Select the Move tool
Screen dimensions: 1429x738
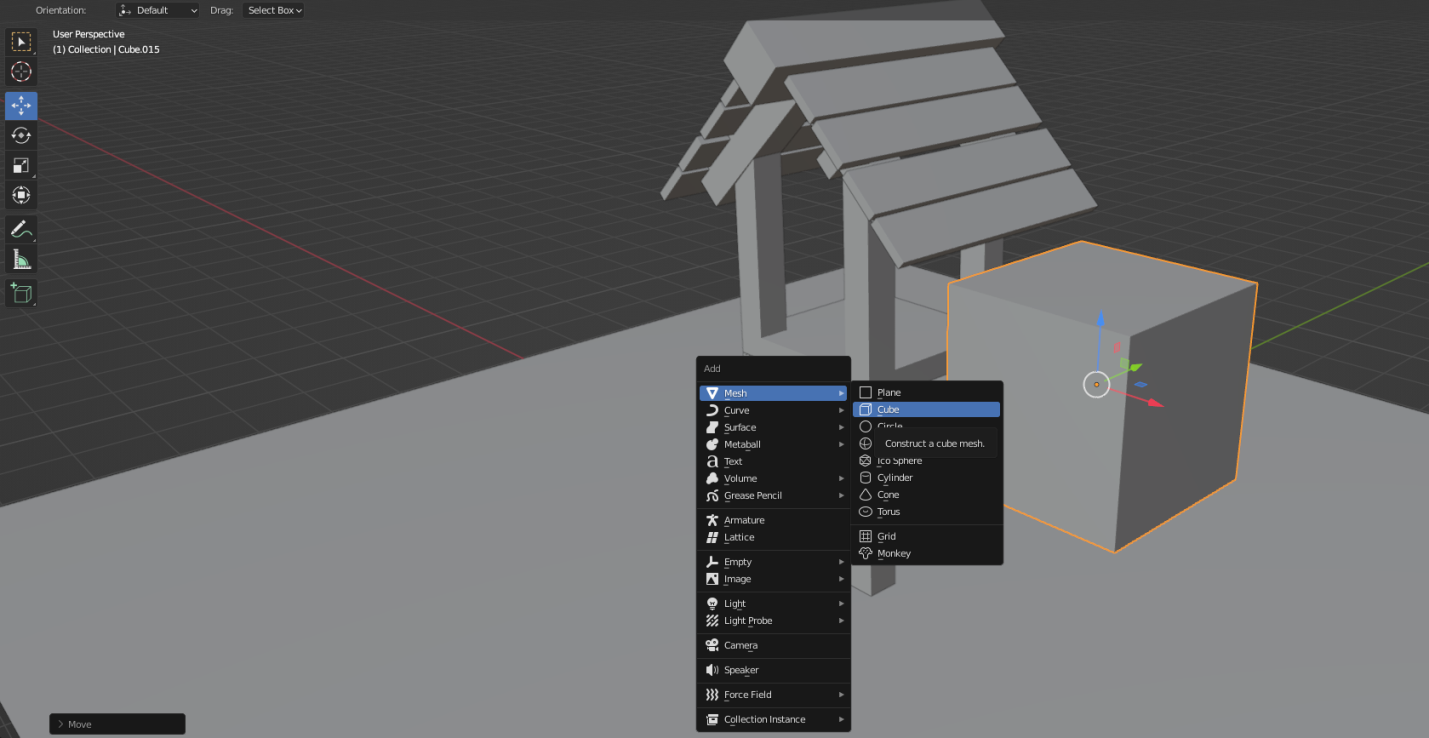tap(21, 106)
